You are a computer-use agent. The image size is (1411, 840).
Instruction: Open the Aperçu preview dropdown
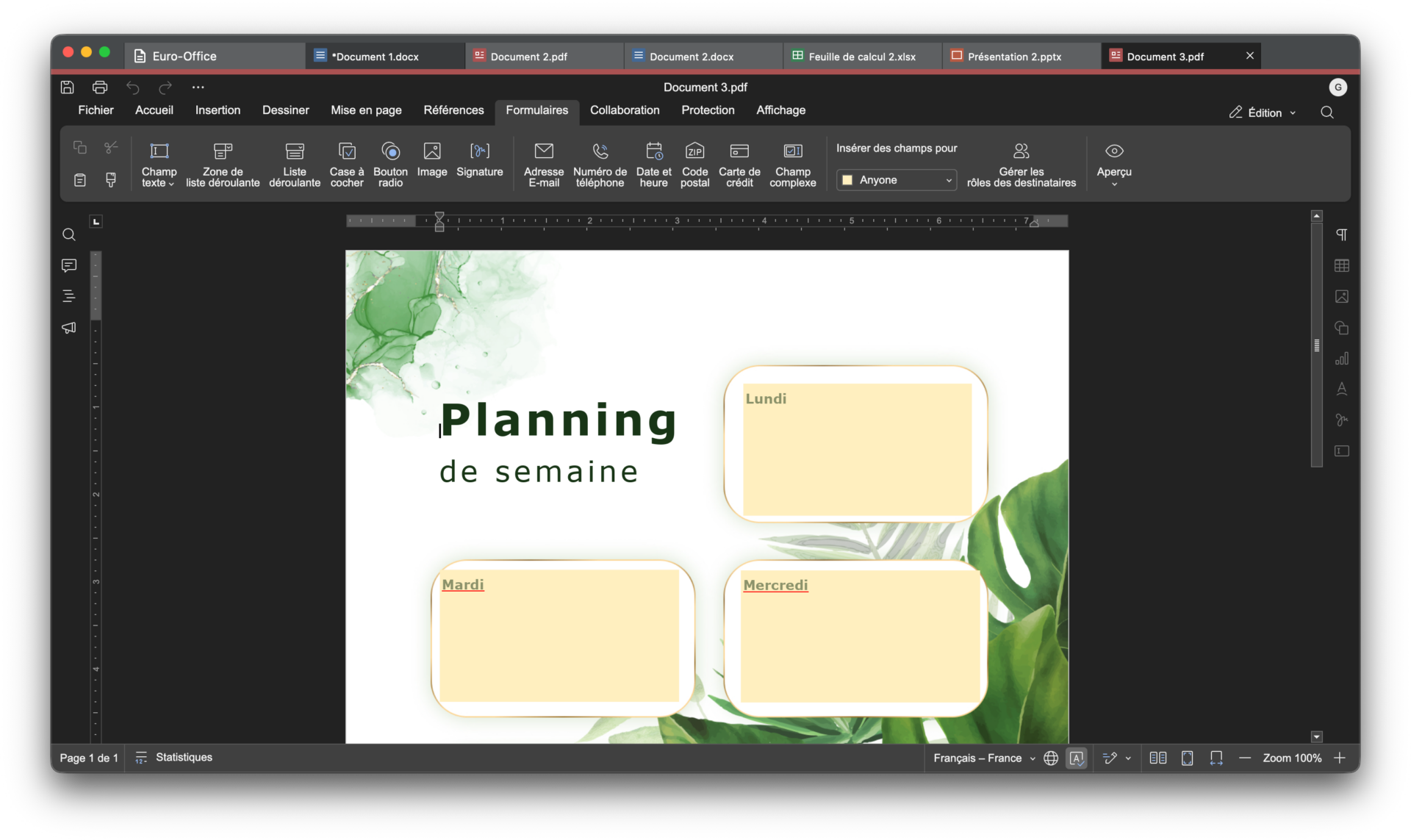click(1114, 165)
